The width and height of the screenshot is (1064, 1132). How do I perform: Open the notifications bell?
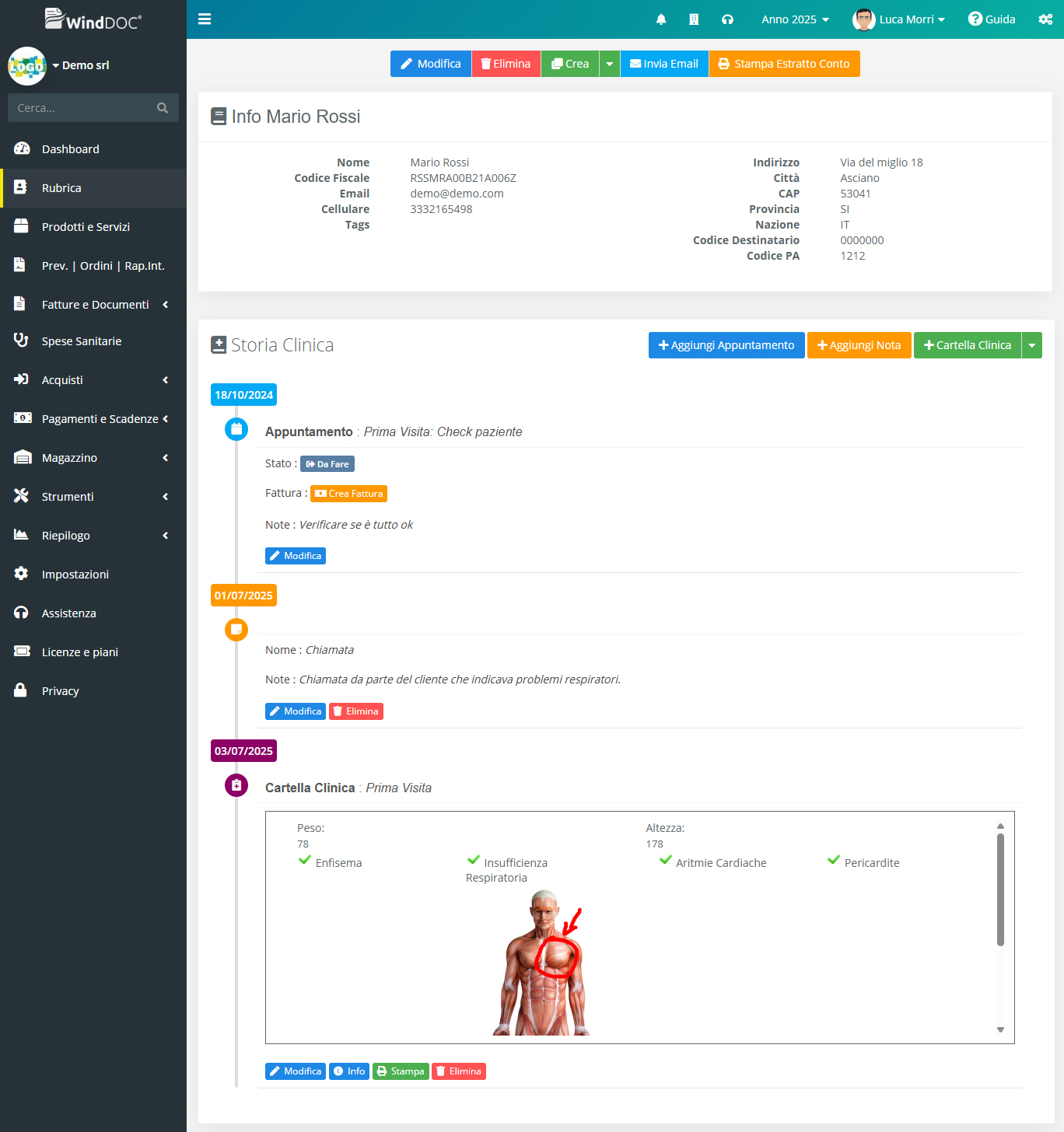[x=661, y=19]
